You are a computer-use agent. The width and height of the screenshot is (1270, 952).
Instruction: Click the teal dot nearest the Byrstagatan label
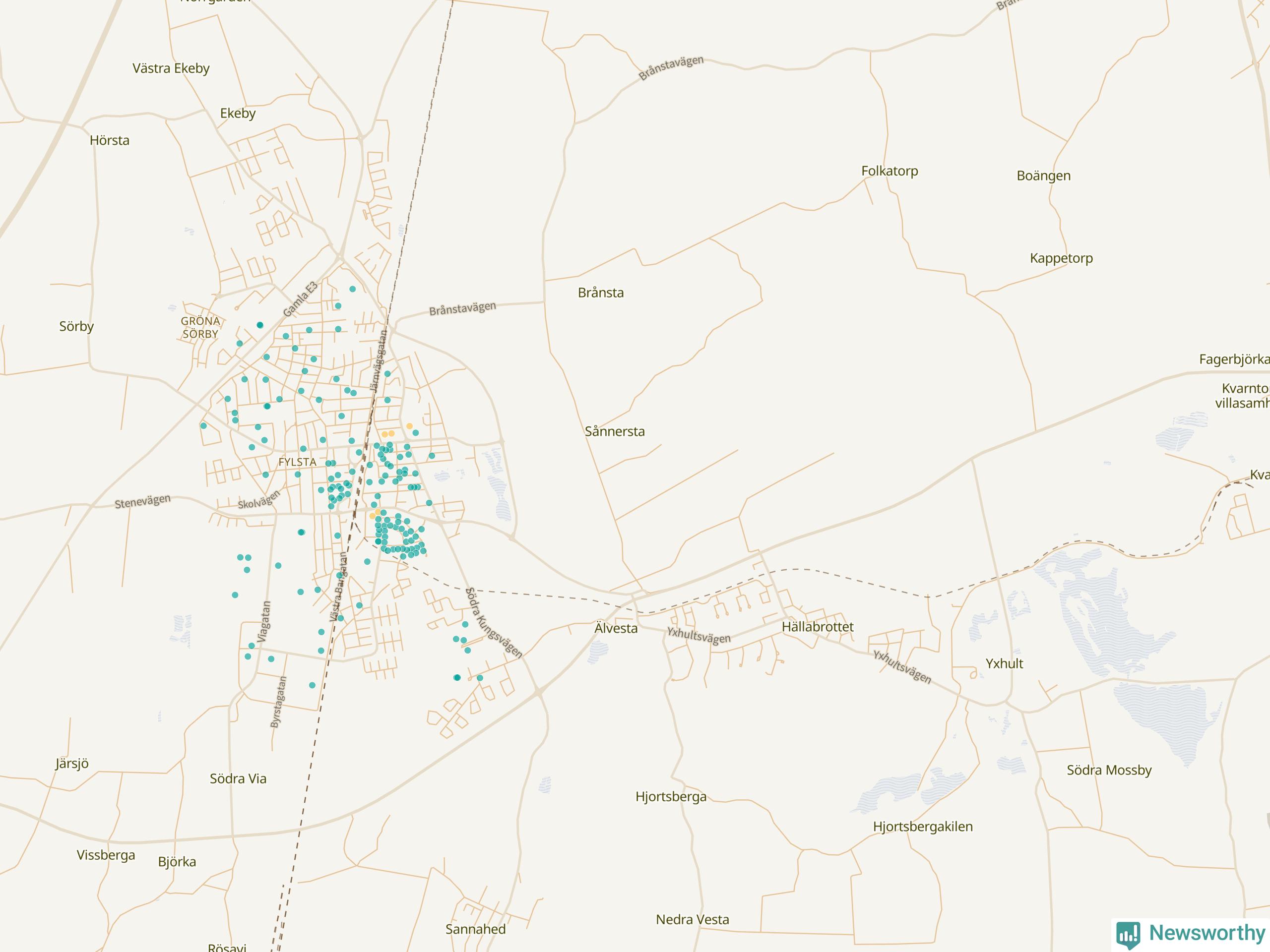[x=313, y=685]
